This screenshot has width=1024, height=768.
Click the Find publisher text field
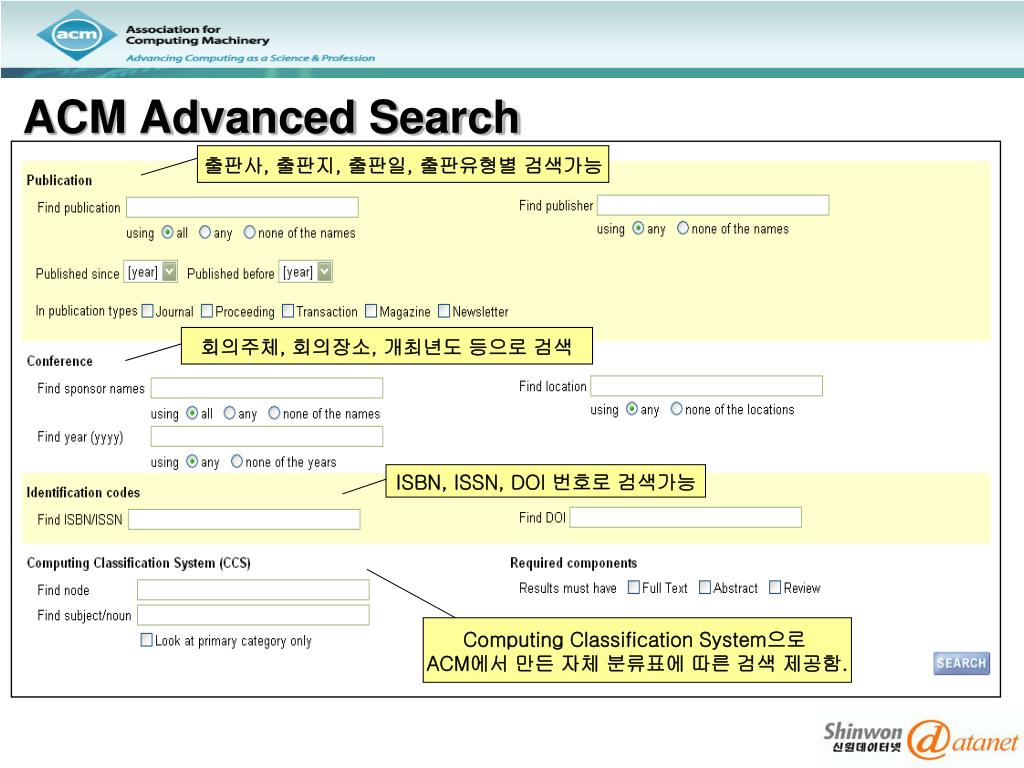713,205
